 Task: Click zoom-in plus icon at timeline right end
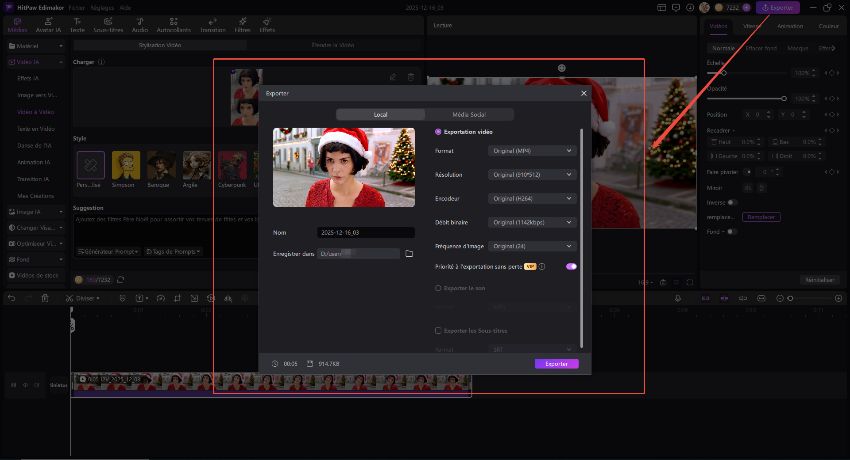click(839, 298)
